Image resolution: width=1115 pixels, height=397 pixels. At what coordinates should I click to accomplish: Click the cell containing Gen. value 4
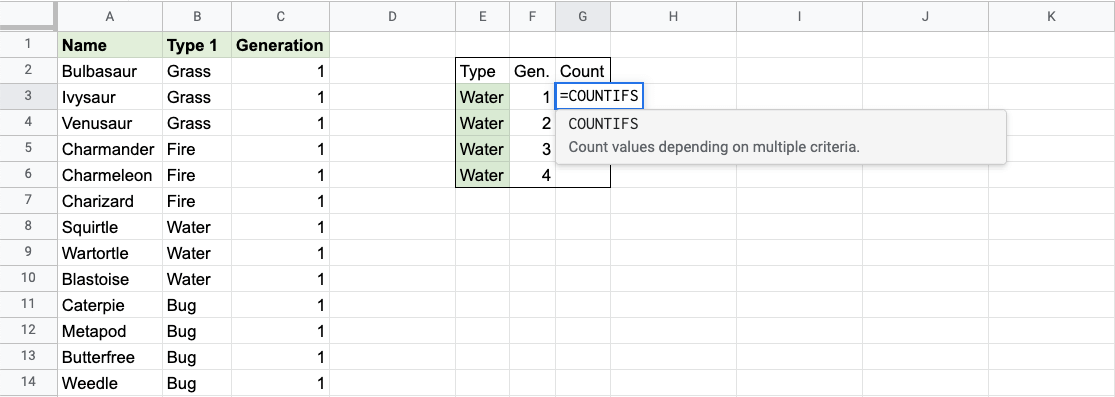(x=533, y=175)
